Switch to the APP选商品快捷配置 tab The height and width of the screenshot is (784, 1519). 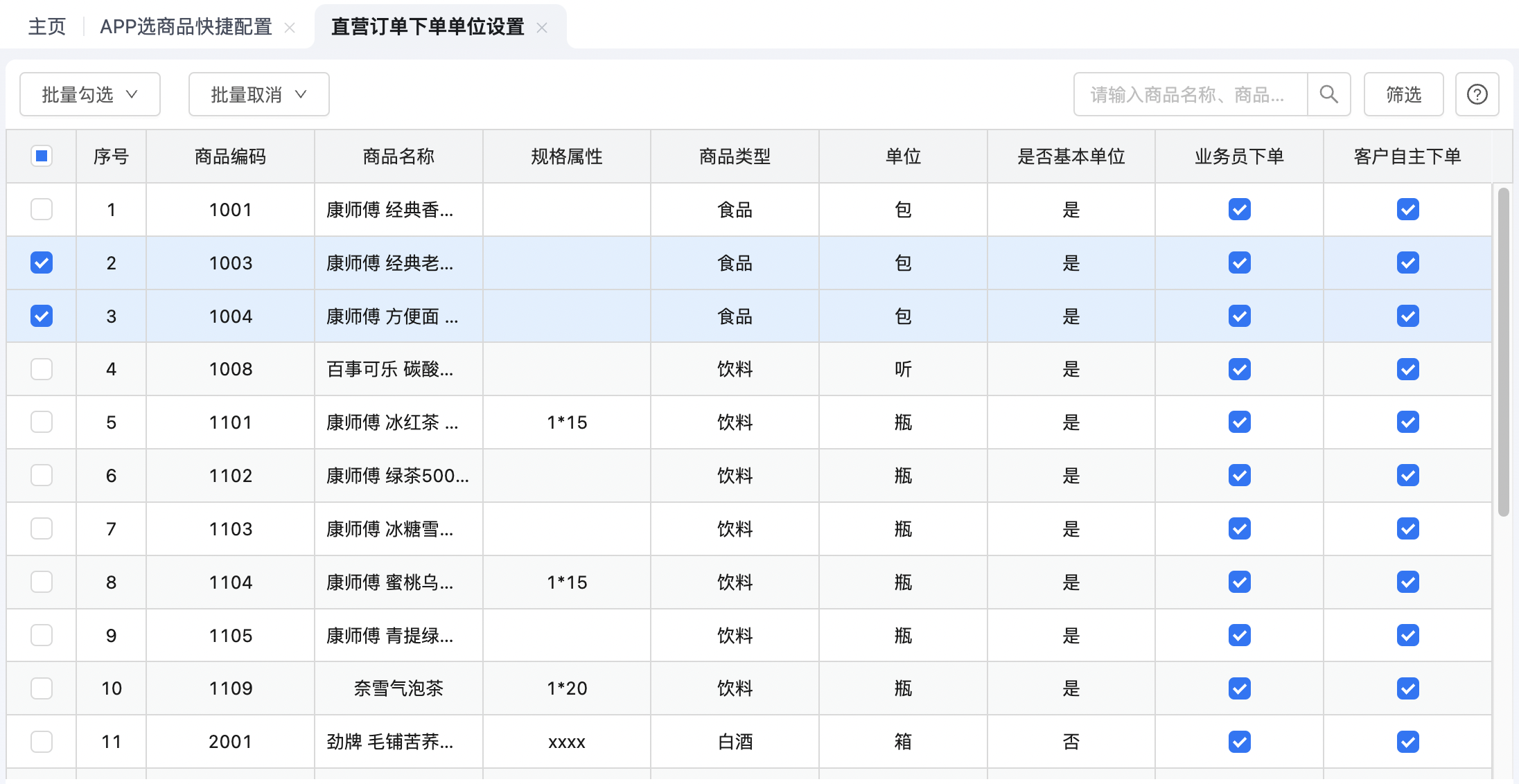click(x=186, y=27)
